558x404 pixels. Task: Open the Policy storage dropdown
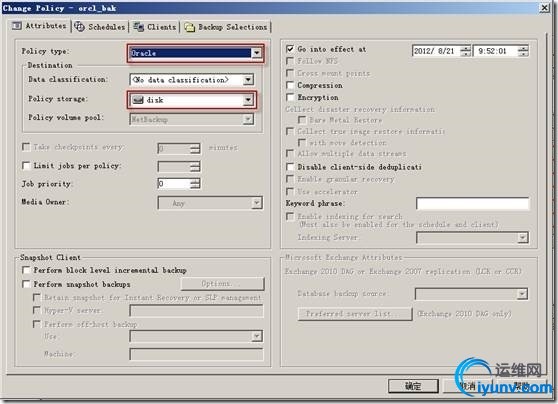[248, 100]
